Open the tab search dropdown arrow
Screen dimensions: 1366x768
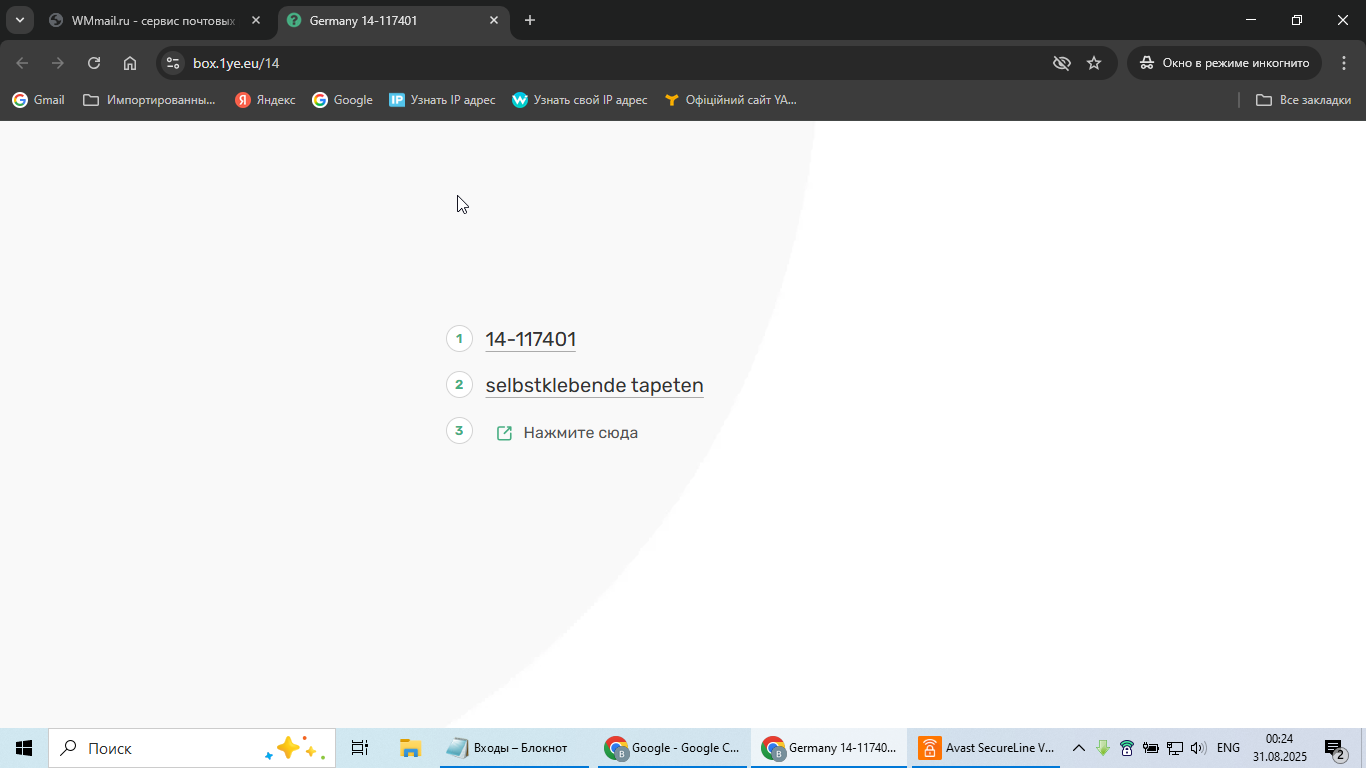tap(19, 20)
